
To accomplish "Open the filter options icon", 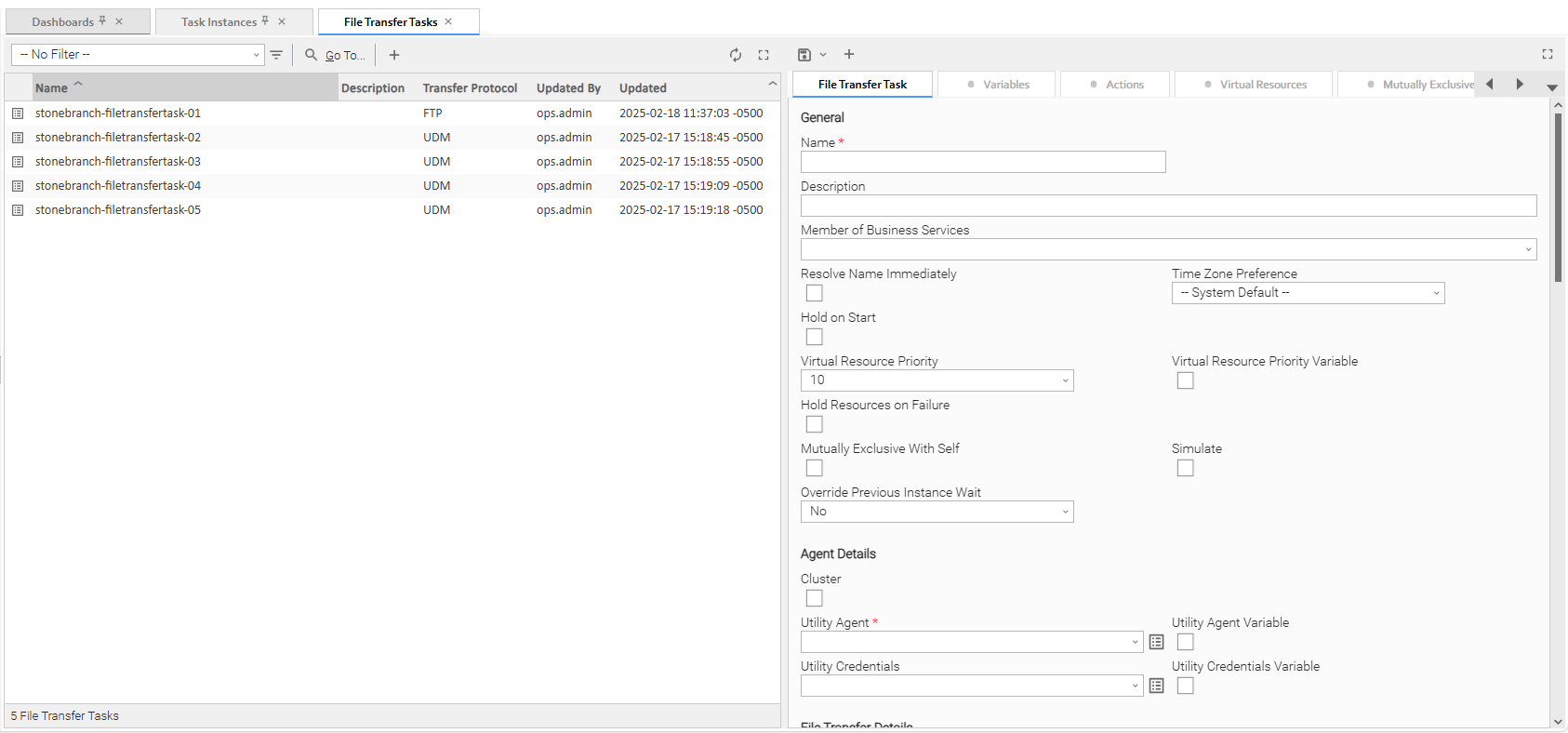I will point(276,55).
